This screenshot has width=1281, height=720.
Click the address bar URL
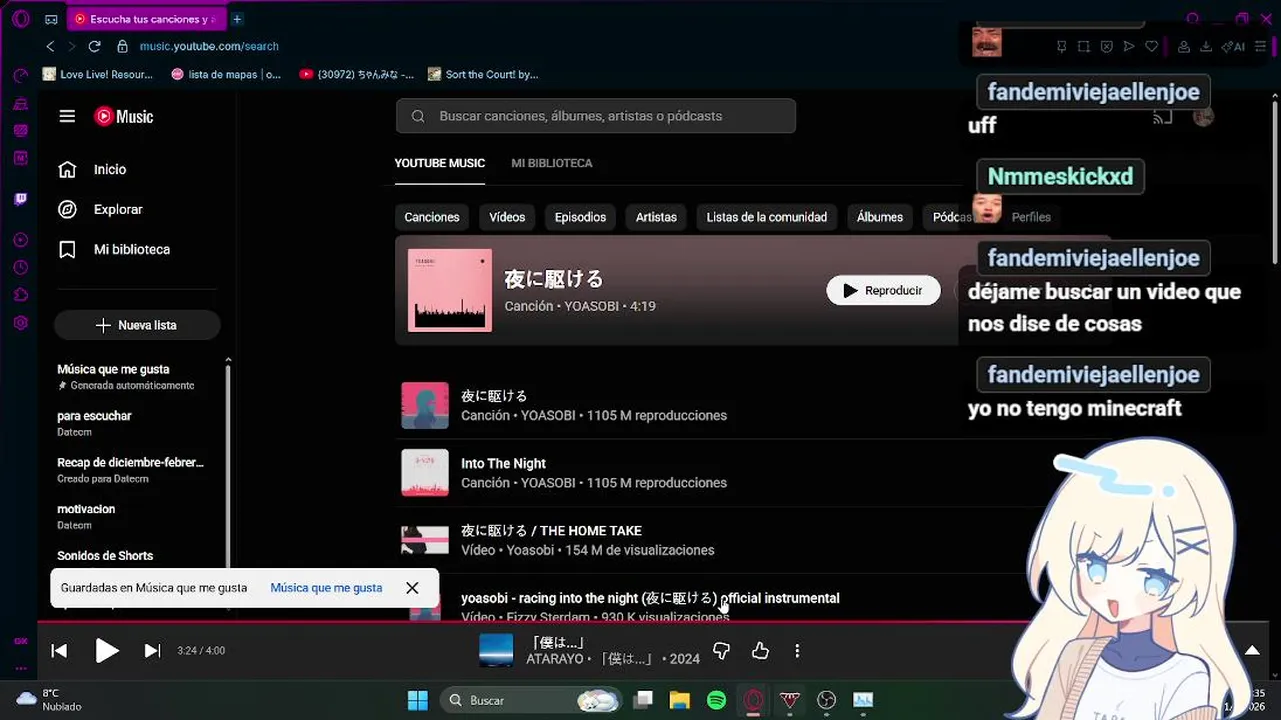tap(209, 46)
